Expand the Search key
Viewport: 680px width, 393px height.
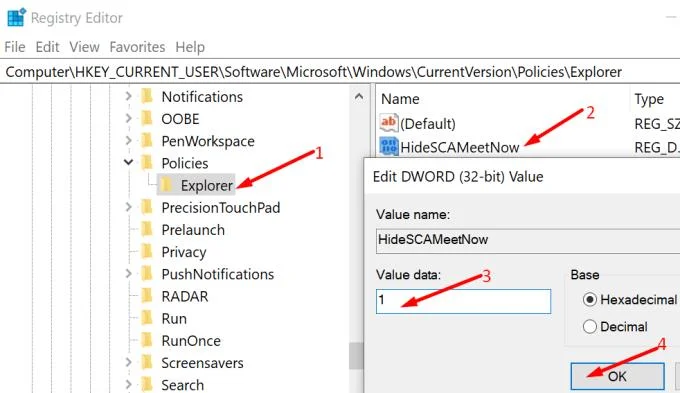click(128, 384)
